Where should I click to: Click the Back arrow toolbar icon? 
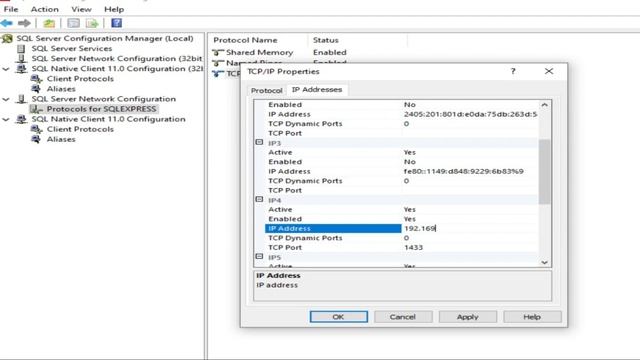click(x=7, y=23)
